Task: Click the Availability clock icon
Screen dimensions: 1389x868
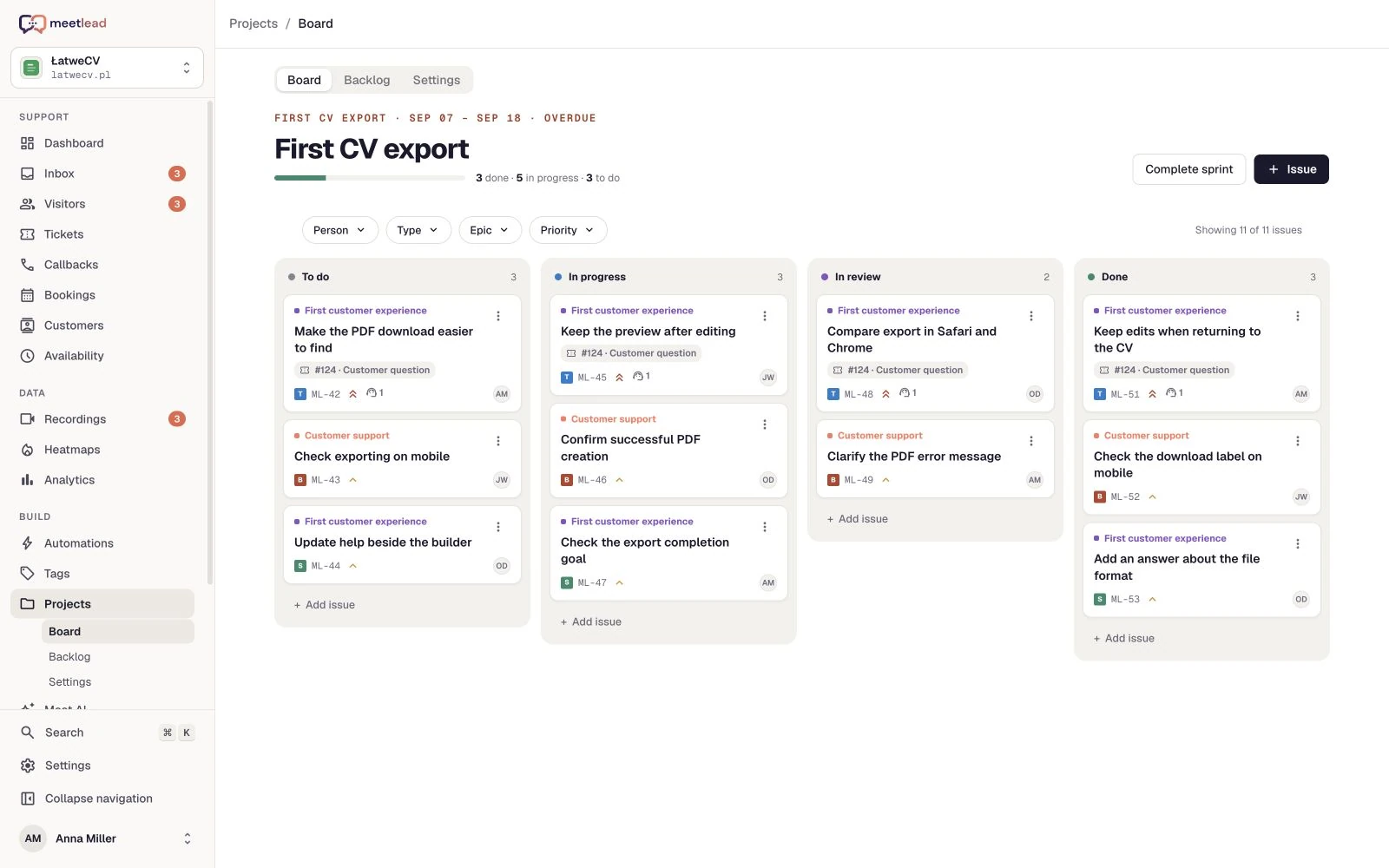Action: pos(28,356)
